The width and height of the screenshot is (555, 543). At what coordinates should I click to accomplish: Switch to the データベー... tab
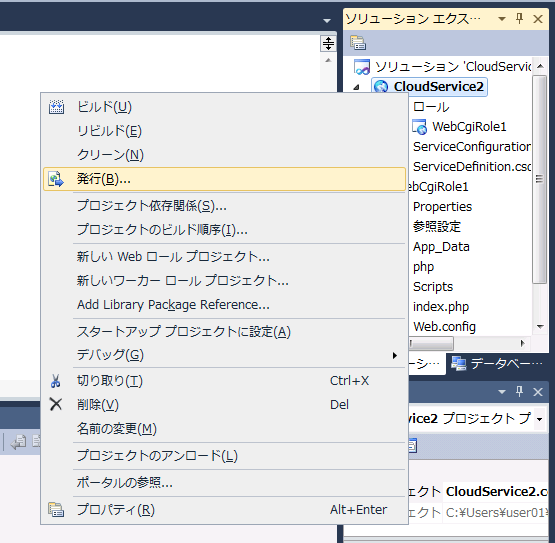pos(497,364)
